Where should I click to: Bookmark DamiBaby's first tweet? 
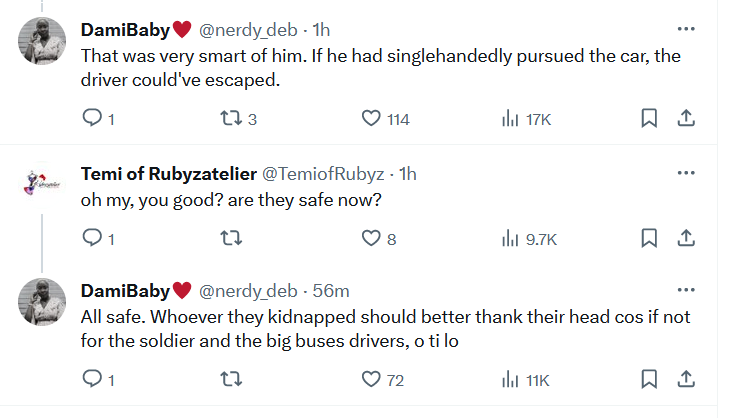click(x=648, y=119)
